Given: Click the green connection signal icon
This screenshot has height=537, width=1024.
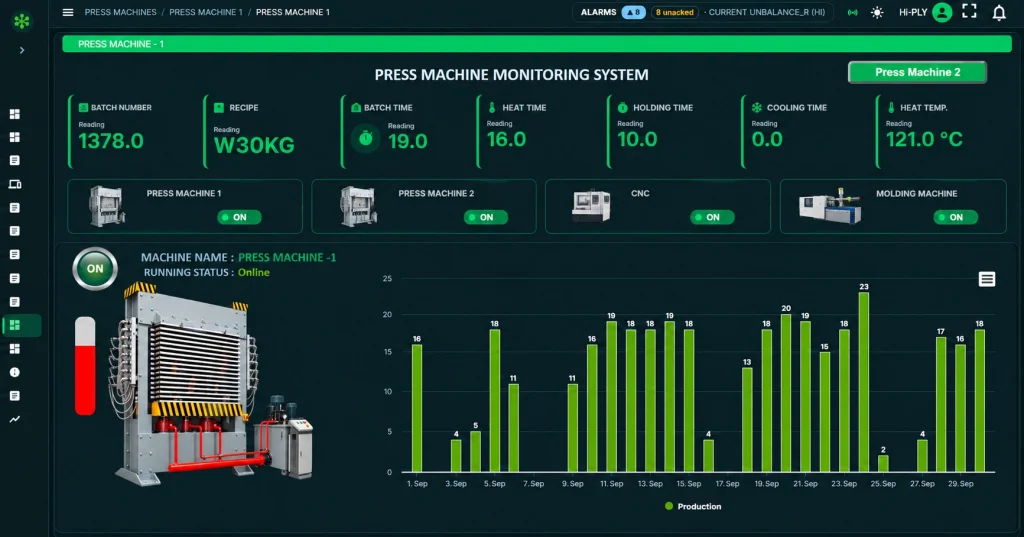Looking at the screenshot, I should (852, 12).
